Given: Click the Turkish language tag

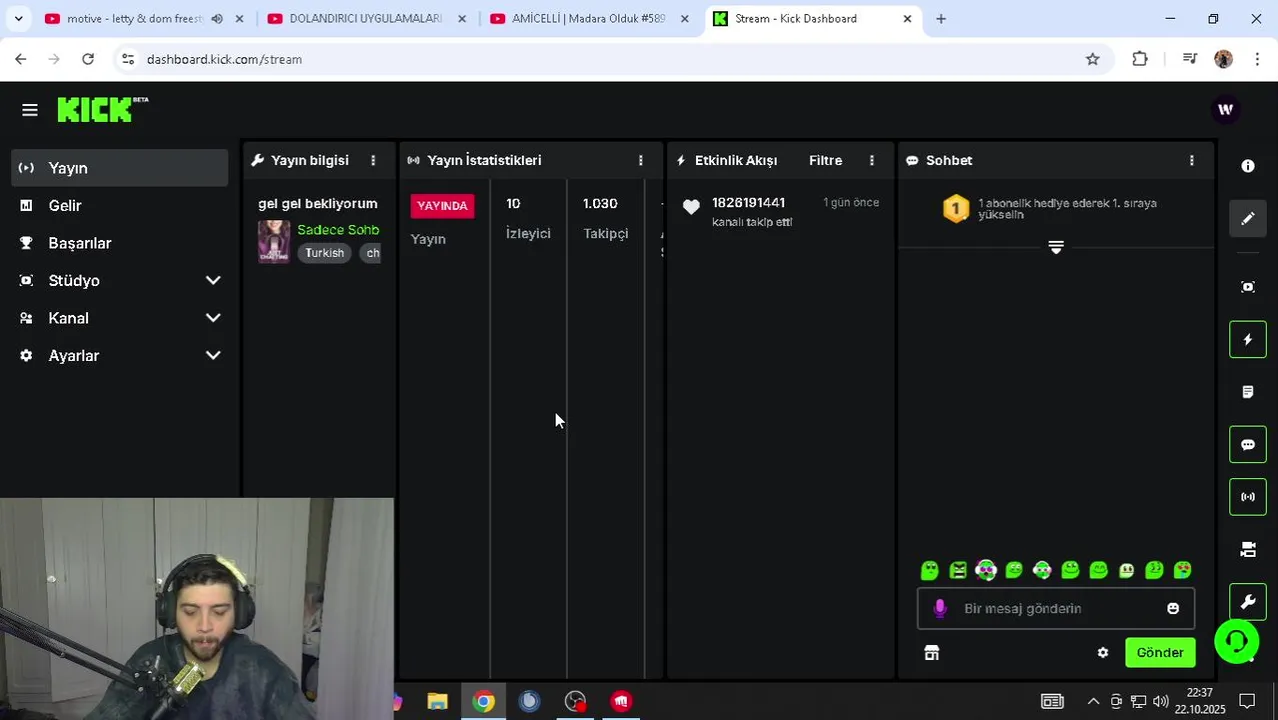Looking at the screenshot, I should 324,253.
